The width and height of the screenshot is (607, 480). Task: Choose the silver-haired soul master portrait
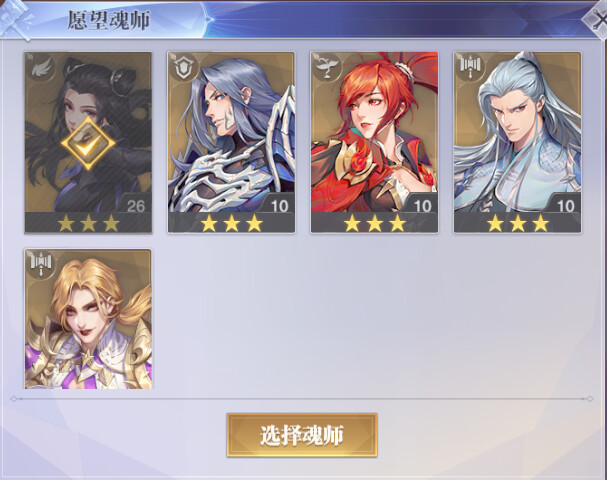tap(518, 132)
